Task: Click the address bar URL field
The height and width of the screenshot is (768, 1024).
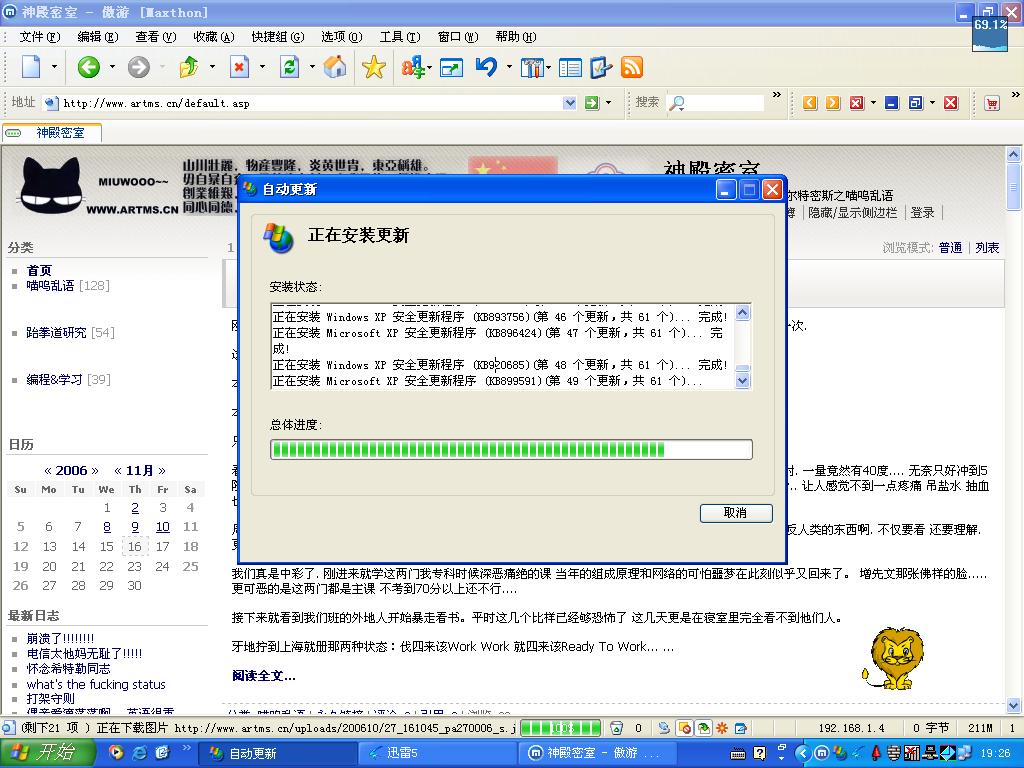Action: [312, 103]
